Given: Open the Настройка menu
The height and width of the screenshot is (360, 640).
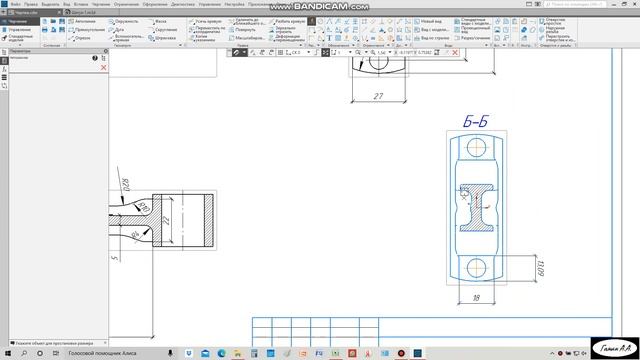Looking at the screenshot, I should (234, 4).
